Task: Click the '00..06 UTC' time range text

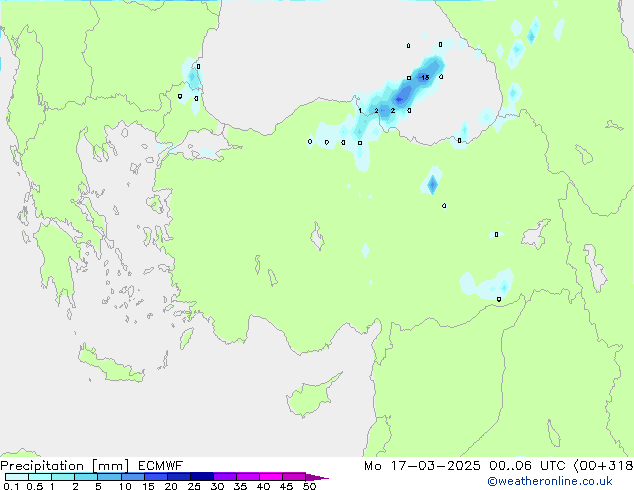Action: (527, 466)
